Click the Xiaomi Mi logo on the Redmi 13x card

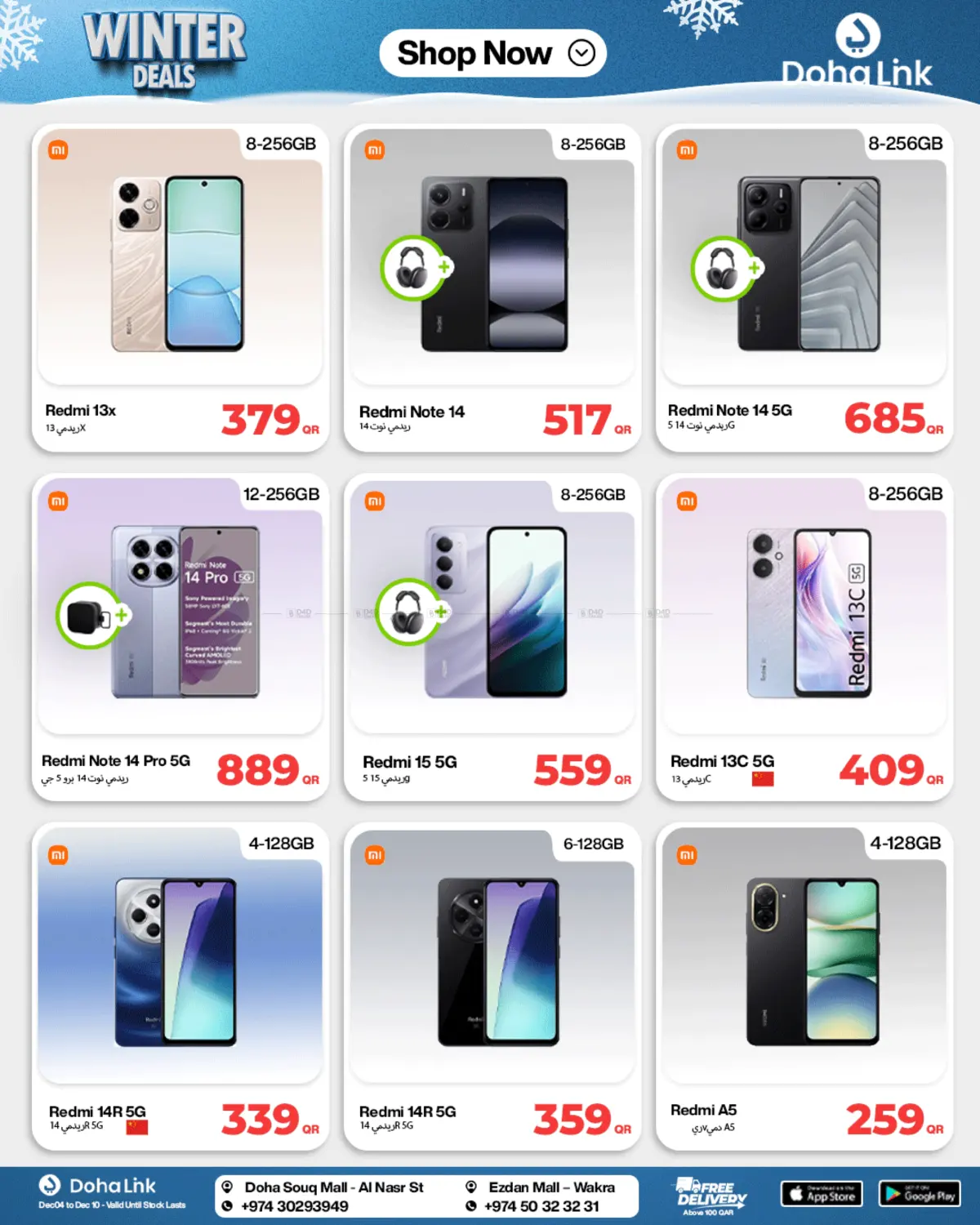pyautogui.click(x=58, y=150)
